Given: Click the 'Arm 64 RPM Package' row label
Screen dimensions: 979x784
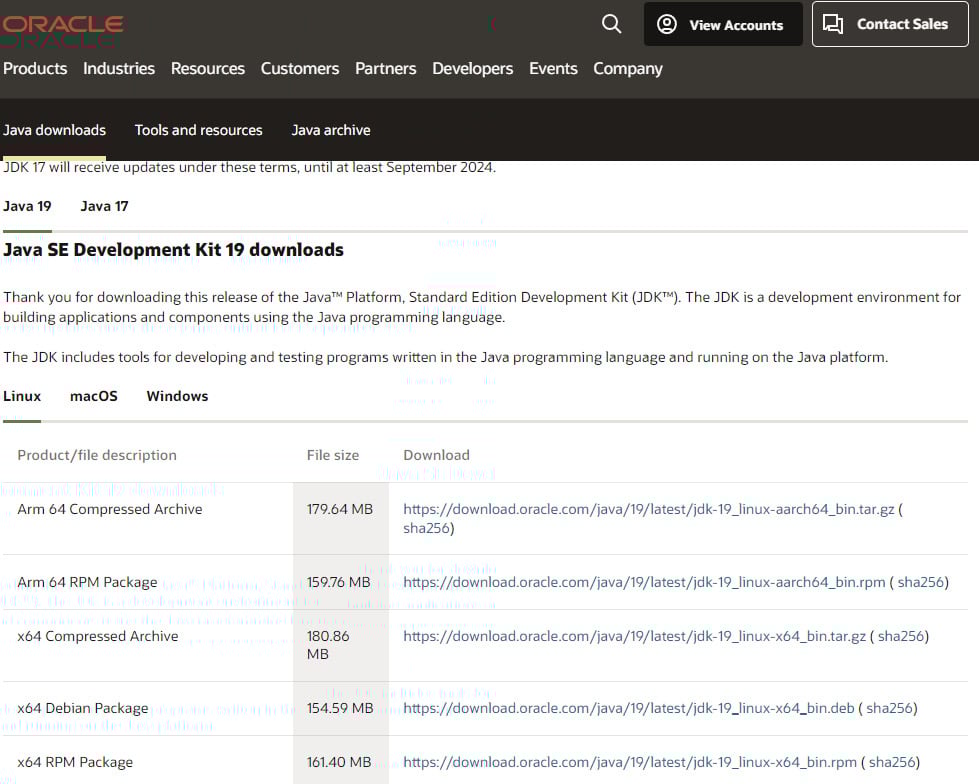Looking at the screenshot, I should point(87,582).
